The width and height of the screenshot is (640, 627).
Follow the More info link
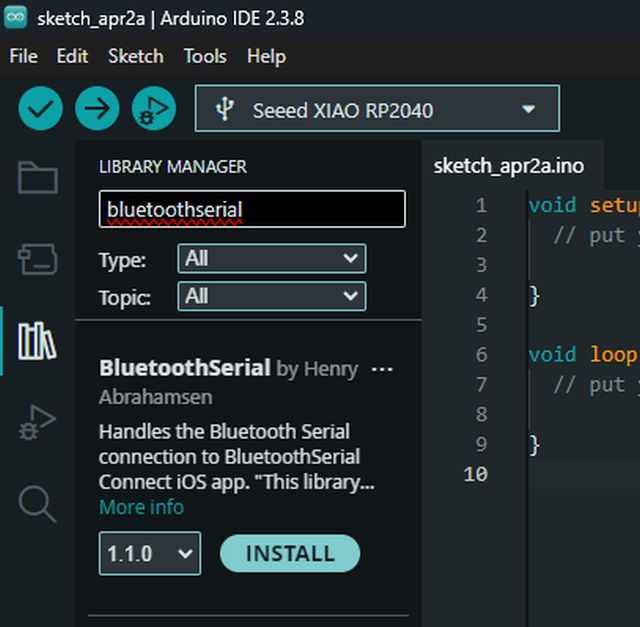[x=141, y=507]
